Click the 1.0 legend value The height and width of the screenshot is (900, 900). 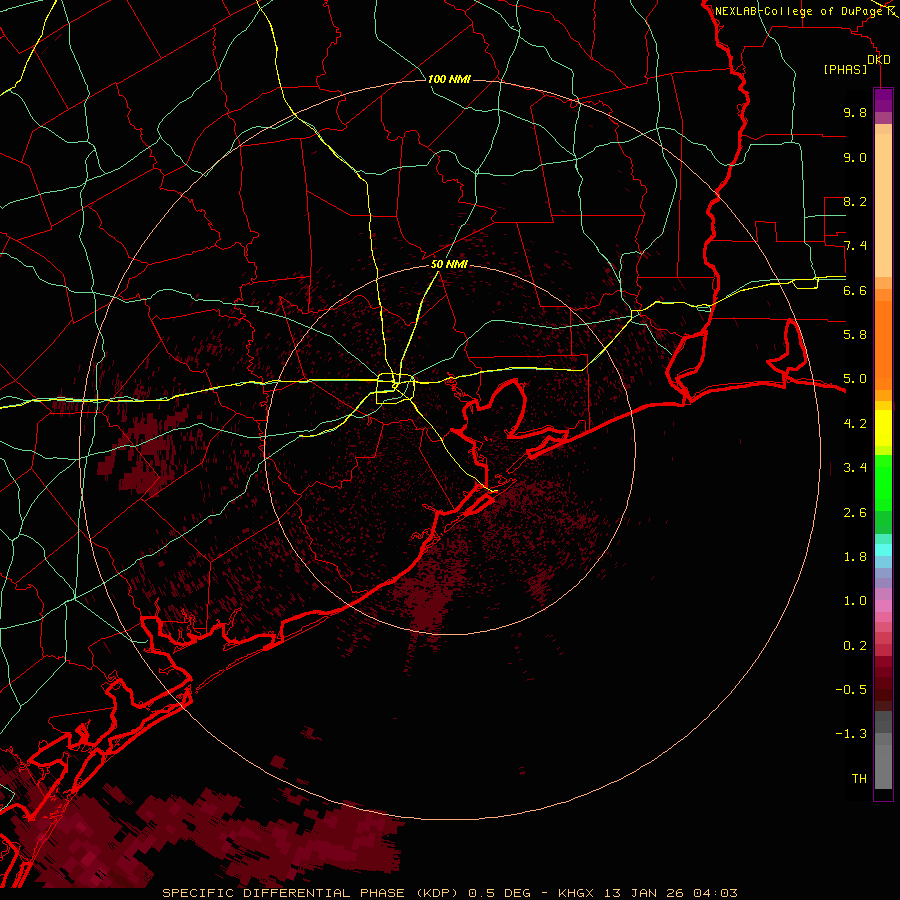(x=855, y=601)
